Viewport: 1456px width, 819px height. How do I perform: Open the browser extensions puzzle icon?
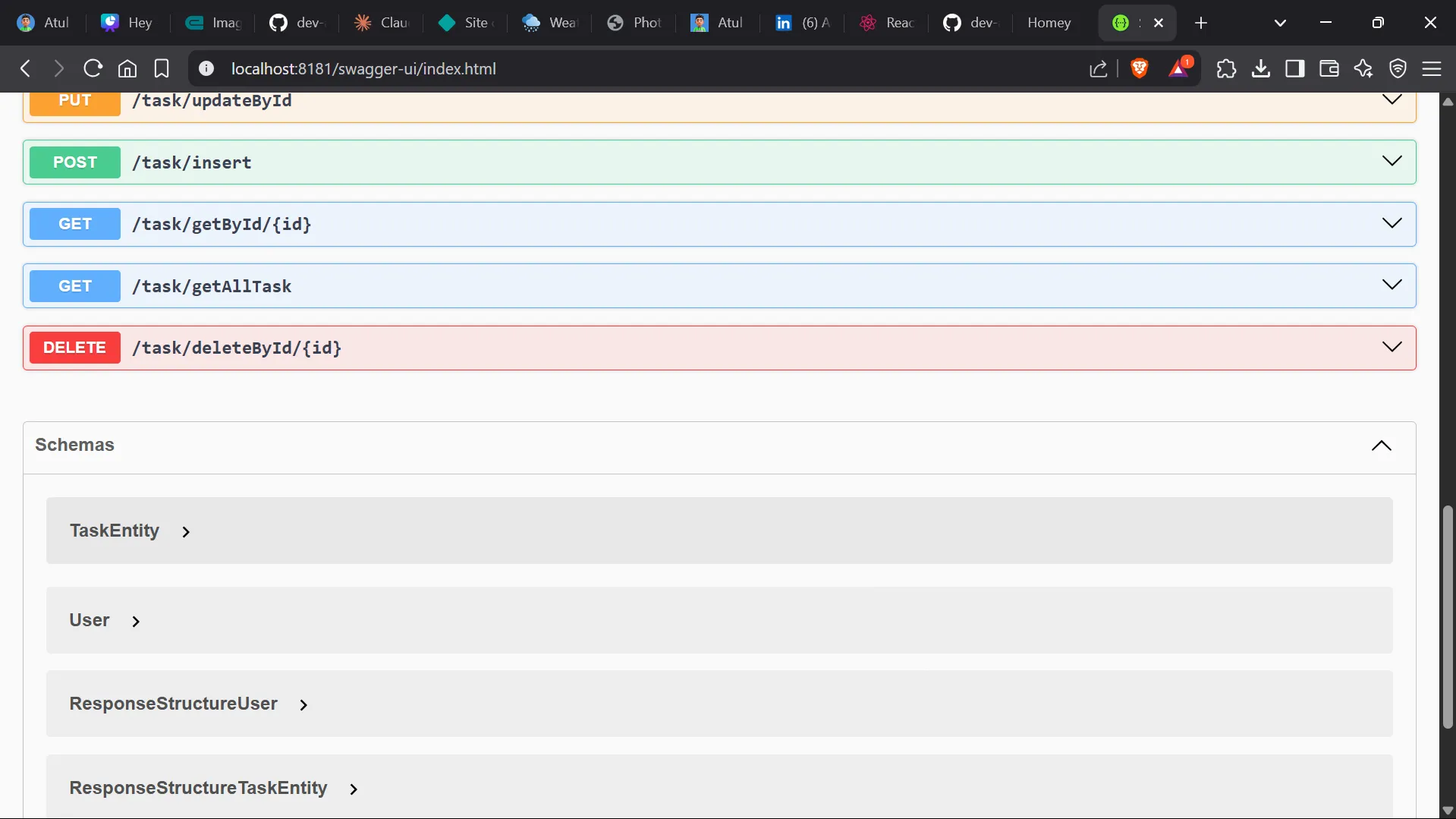coord(1226,68)
